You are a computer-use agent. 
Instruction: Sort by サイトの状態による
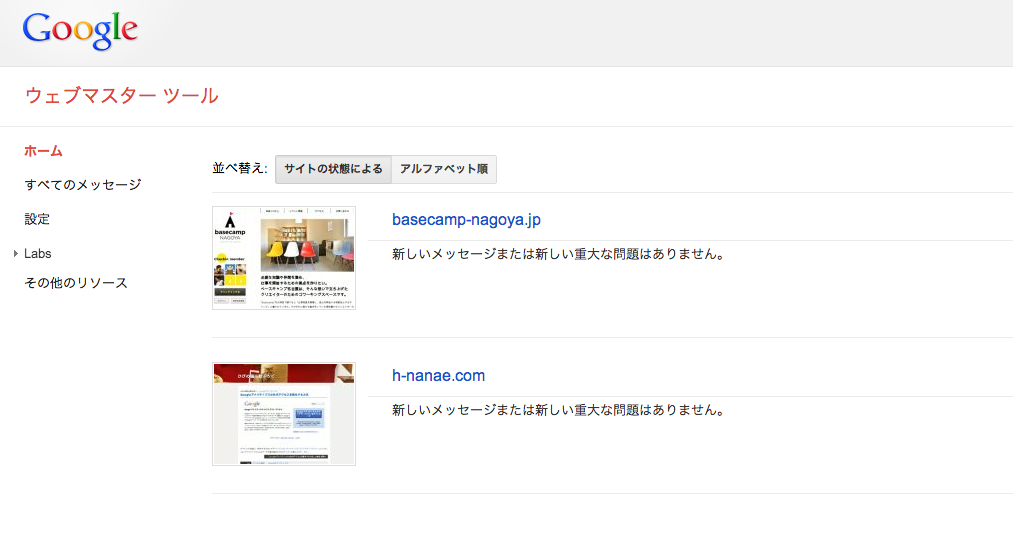[333, 169]
